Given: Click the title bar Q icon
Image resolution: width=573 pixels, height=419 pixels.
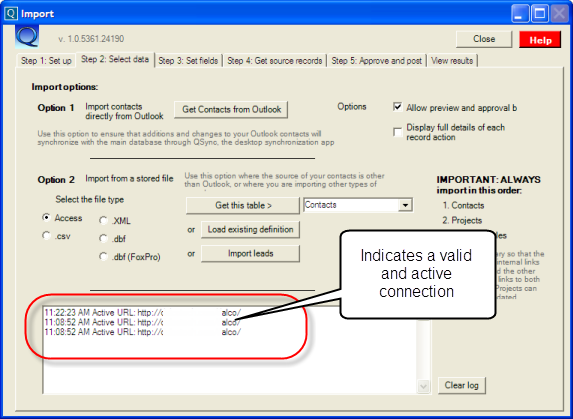Looking at the screenshot, I should tap(11, 14).
